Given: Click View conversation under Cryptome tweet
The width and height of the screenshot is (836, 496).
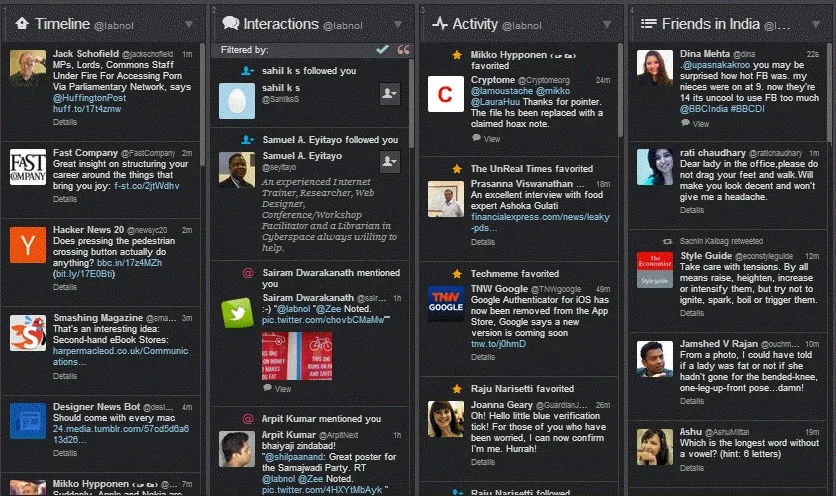Looking at the screenshot, I should point(486,139).
